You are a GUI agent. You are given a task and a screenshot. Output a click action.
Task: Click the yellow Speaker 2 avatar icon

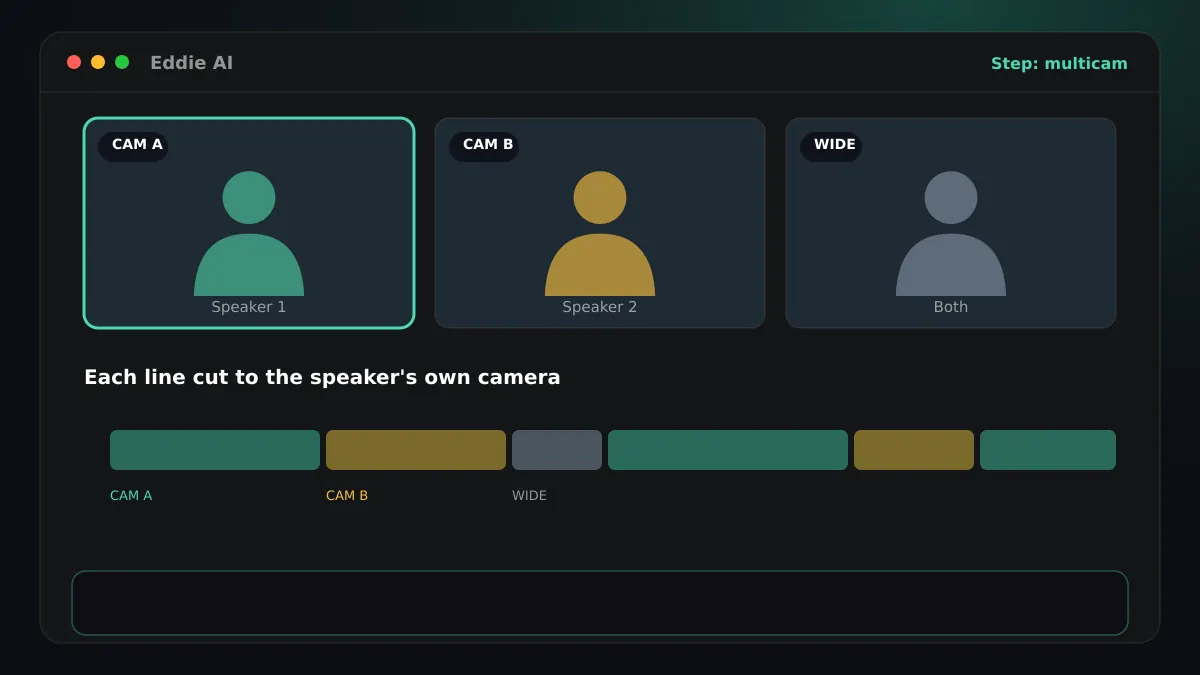pos(600,233)
